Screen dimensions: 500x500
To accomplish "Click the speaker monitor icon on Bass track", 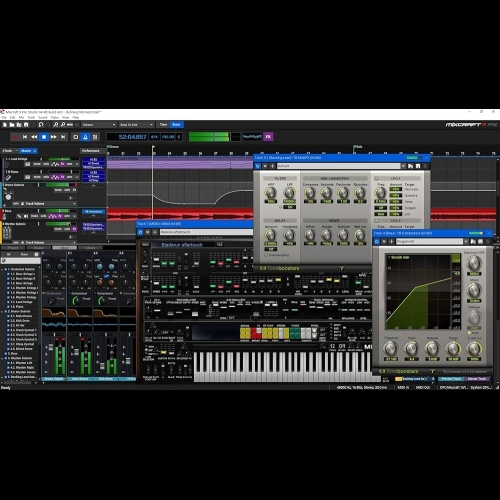I will (x=25, y=216).
